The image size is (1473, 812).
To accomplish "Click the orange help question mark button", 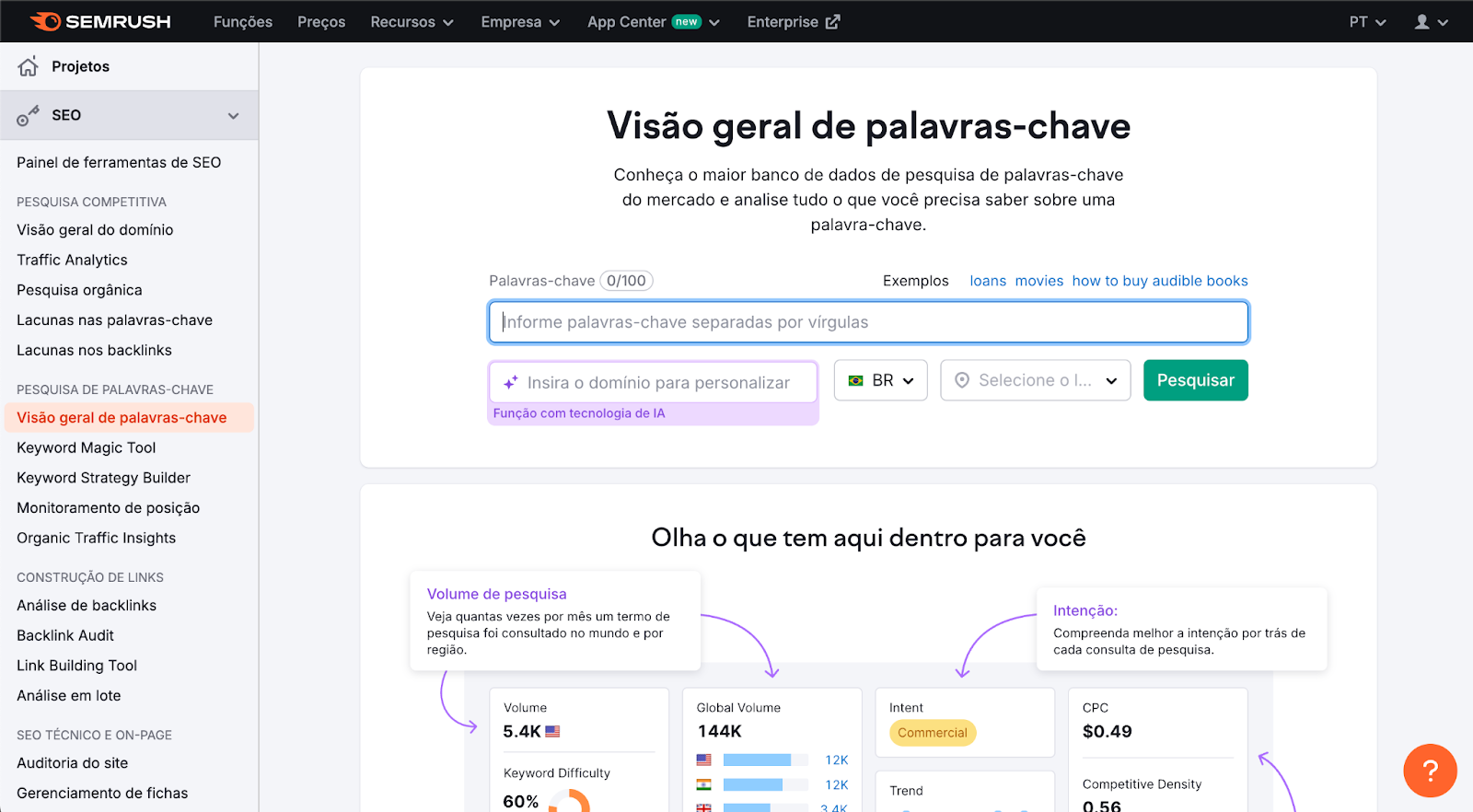I will point(1430,771).
